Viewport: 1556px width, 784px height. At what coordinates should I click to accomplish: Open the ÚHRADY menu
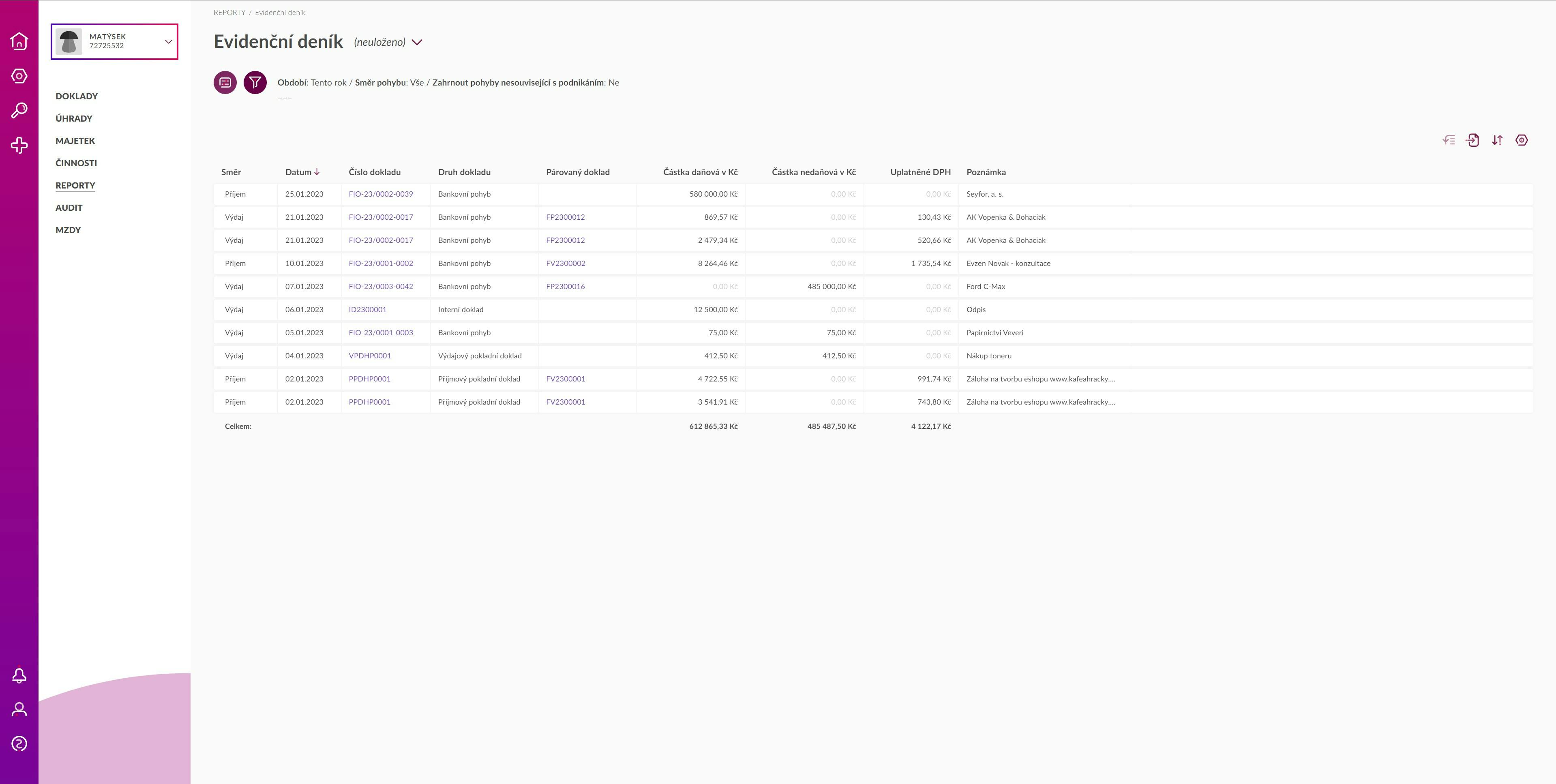(x=74, y=118)
